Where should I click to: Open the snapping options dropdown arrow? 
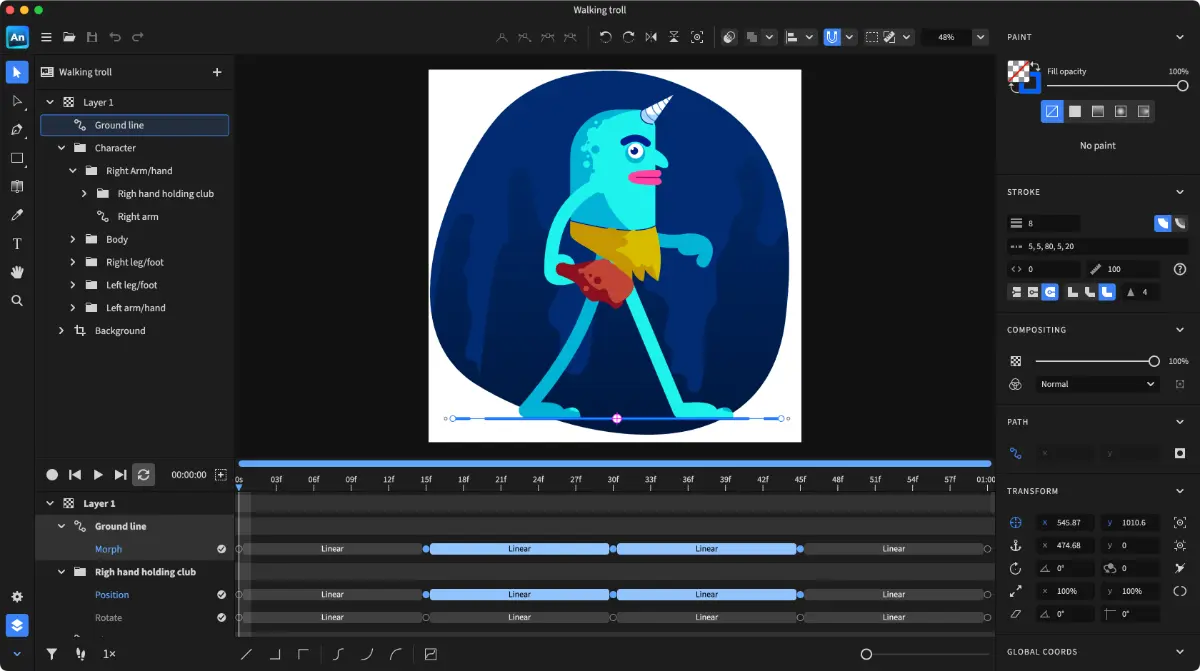pos(850,37)
